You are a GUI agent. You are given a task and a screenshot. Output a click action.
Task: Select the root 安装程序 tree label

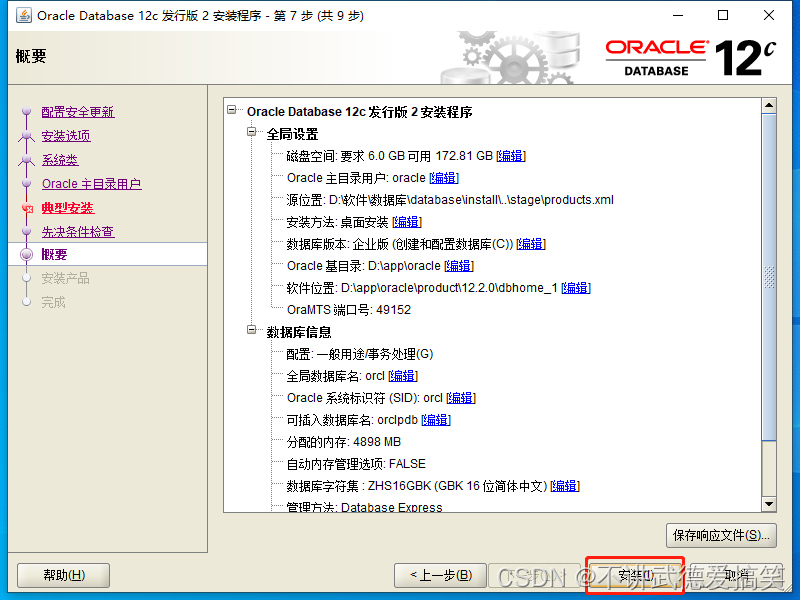(360, 112)
